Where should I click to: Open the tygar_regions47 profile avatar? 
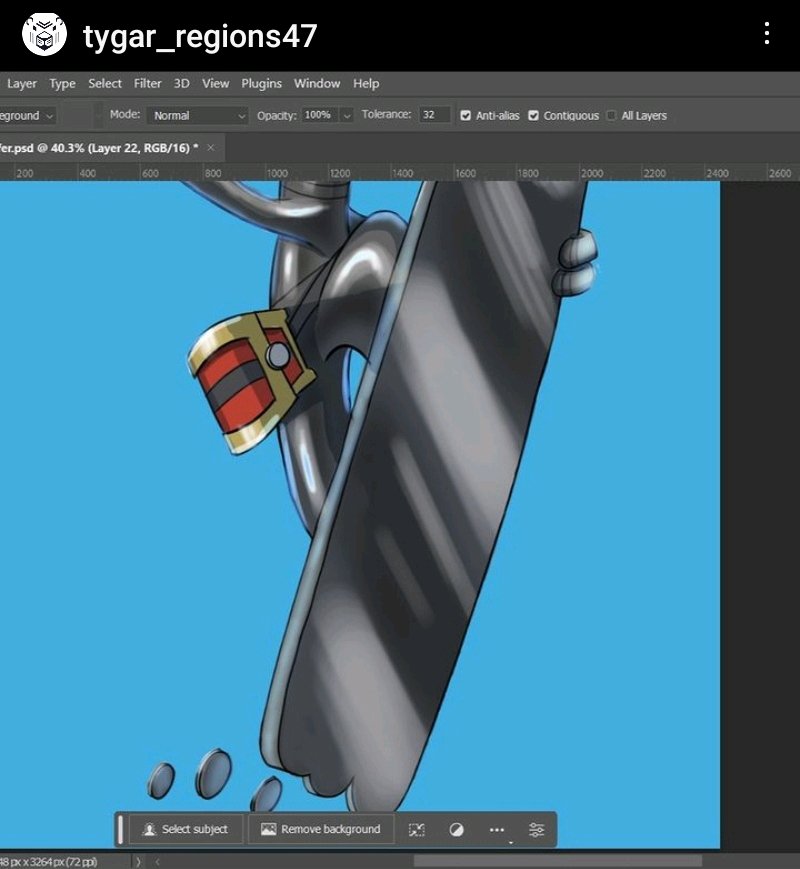click(44, 34)
